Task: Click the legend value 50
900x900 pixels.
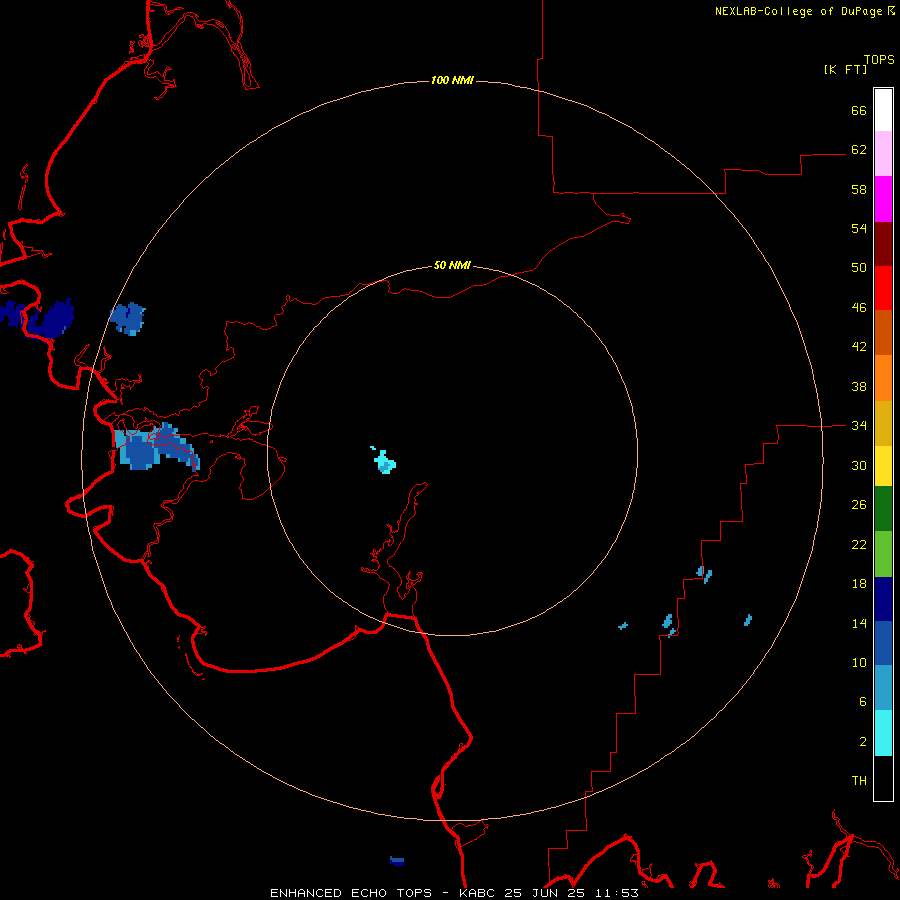Action: pos(859,268)
